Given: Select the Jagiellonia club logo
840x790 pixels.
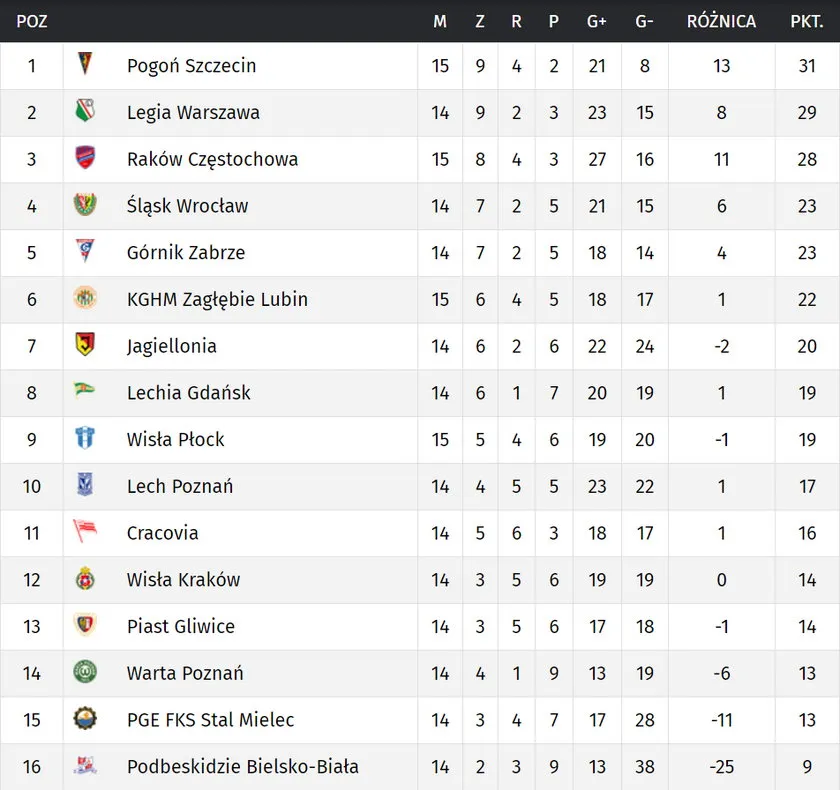Looking at the screenshot, I should 85,345.
